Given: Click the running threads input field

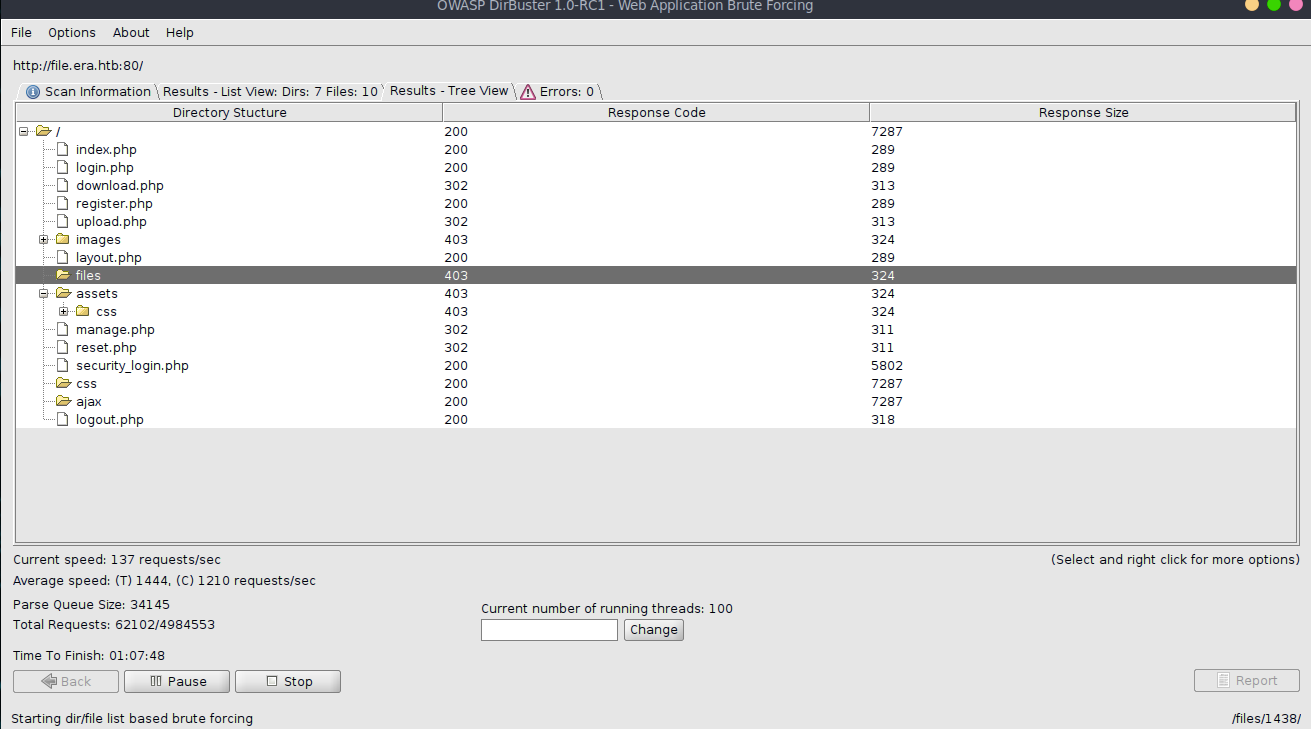Looking at the screenshot, I should click(549, 630).
